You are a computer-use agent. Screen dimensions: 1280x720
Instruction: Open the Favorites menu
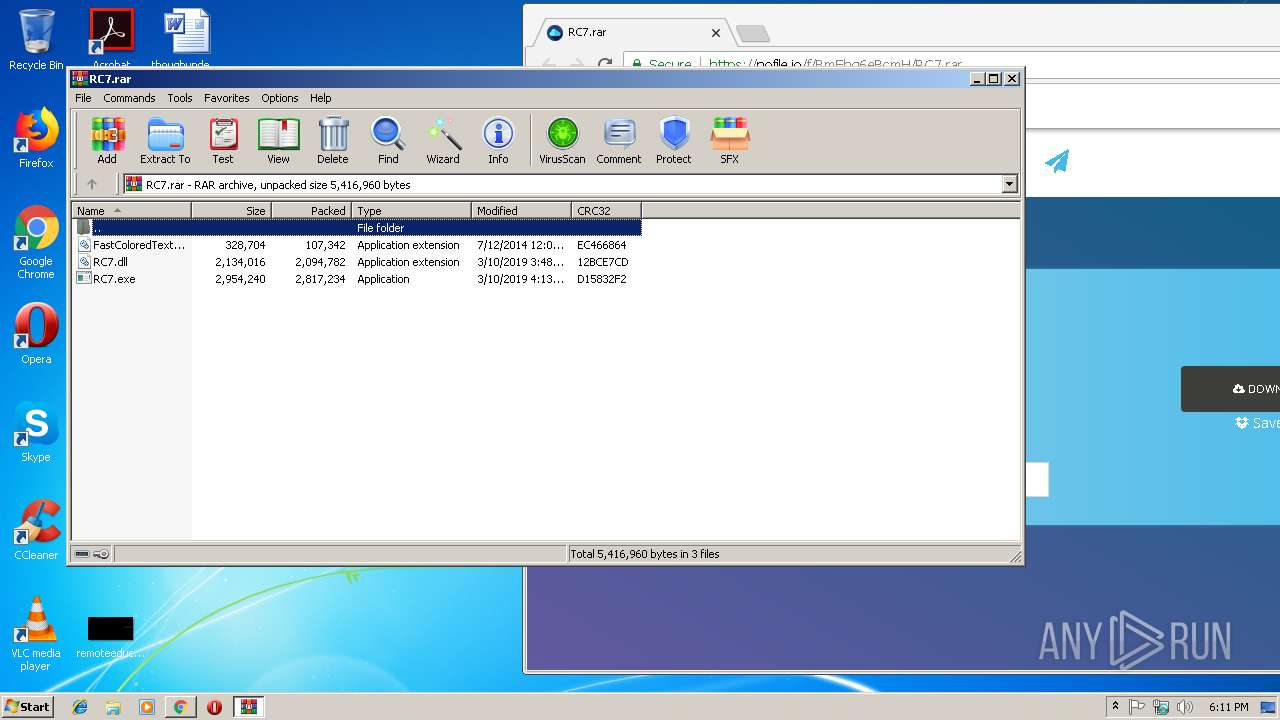[x=227, y=98]
